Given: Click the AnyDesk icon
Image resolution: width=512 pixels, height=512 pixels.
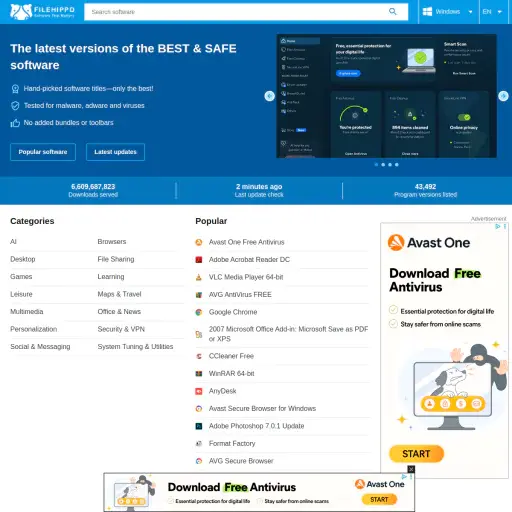Looking at the screenshot, I should click(x=199, y=391).
